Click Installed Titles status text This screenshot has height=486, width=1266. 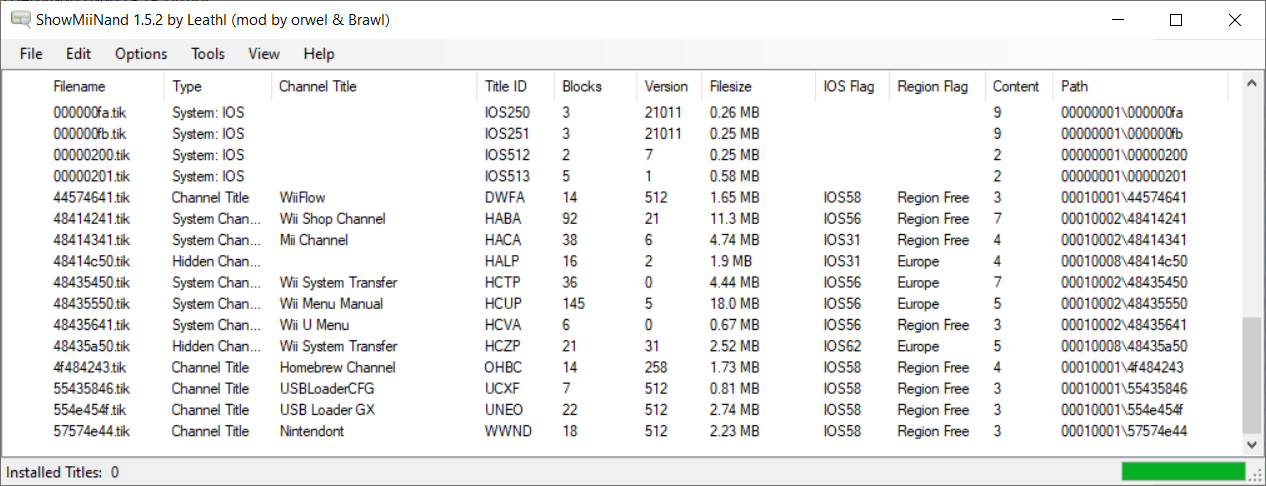pos(62,472)
